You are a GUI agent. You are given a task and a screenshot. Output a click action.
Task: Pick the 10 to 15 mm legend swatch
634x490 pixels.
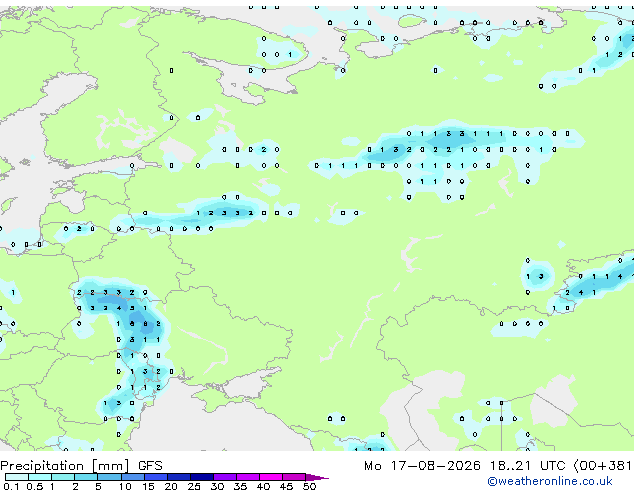(x=133, y=477)
